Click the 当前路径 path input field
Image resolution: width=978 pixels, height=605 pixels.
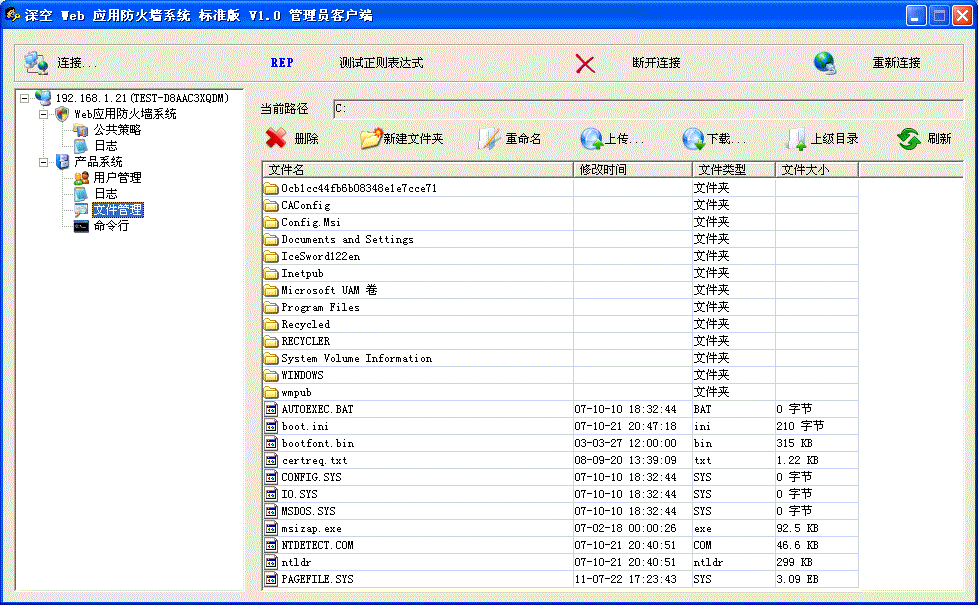[x=648, y=109]
